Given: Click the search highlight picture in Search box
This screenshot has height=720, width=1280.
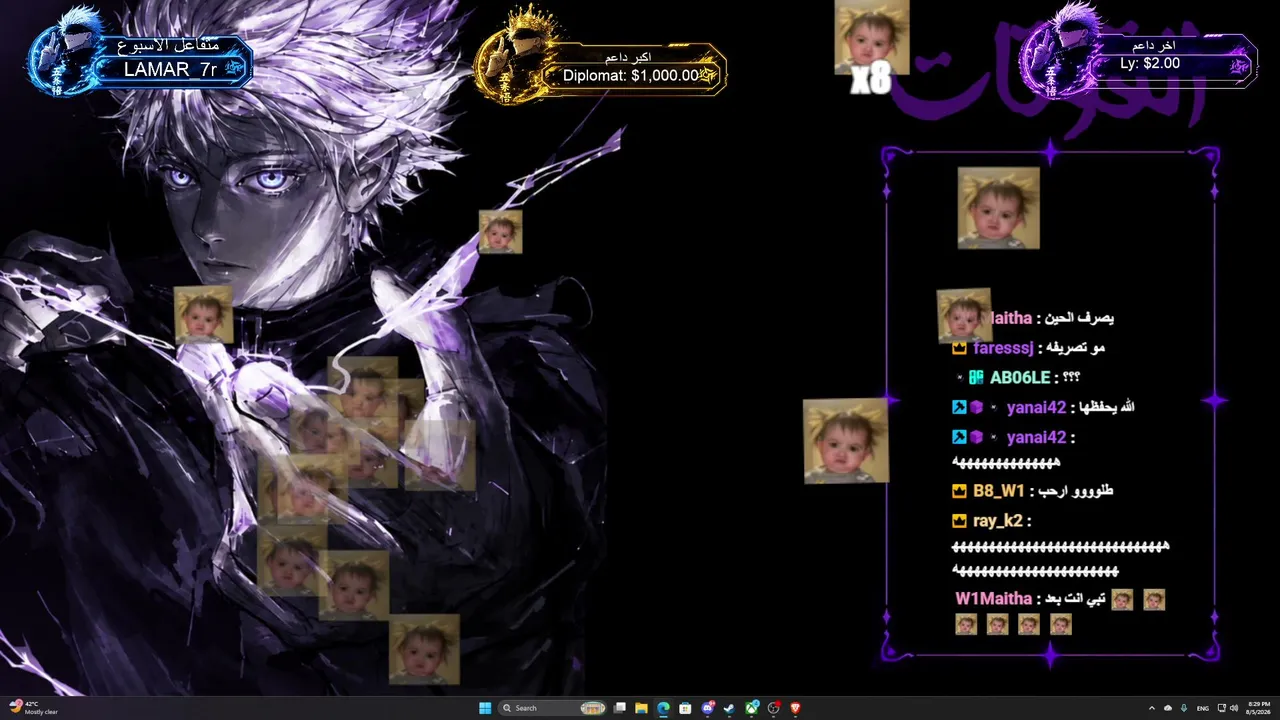Looking at the screenshot, I should coord(593,708).
